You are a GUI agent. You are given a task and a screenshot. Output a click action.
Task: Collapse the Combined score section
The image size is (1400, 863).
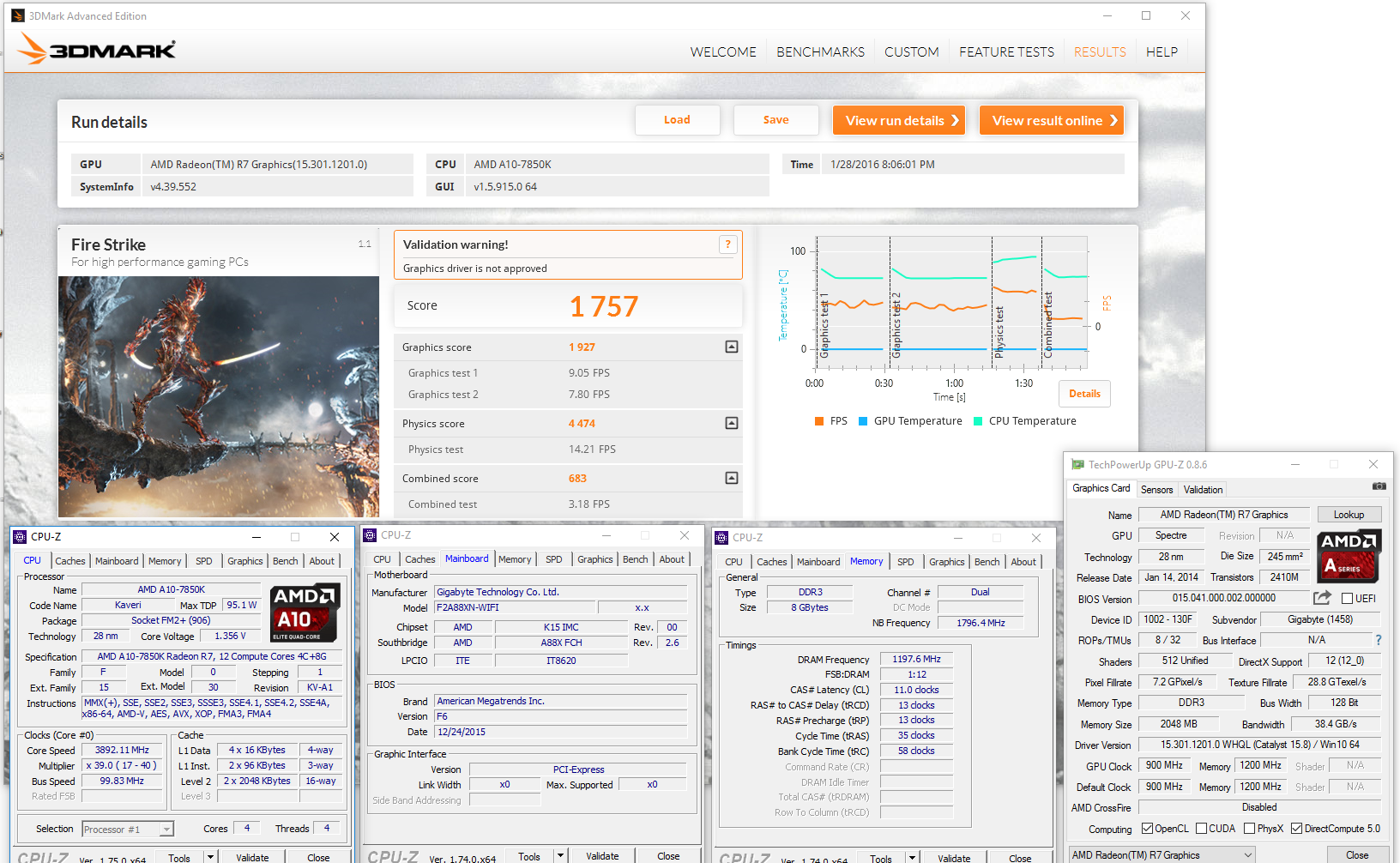pos(732,478)
